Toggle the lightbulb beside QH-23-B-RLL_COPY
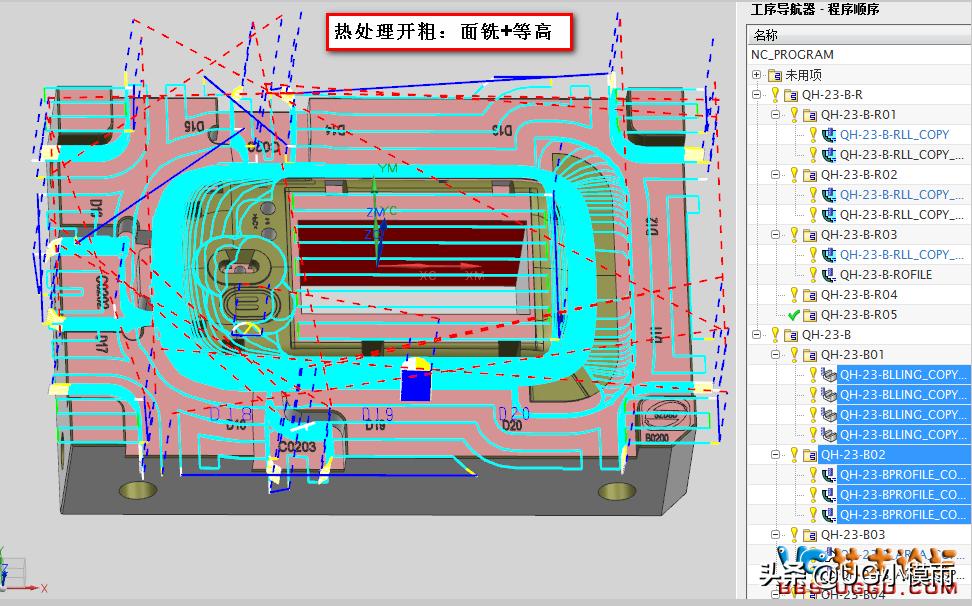The image size is (972, 606). coord(812,134)
